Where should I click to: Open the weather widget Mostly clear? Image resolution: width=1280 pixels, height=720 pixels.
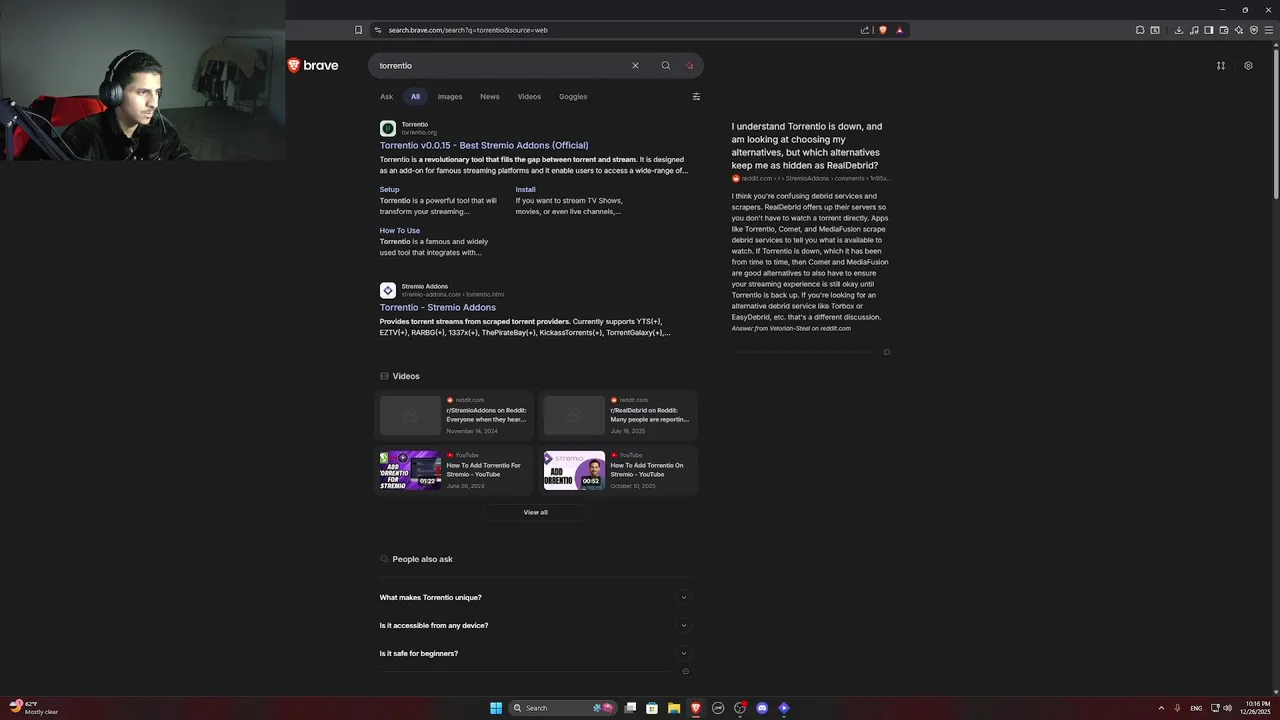pyautogui.click(x=34, y=708)
